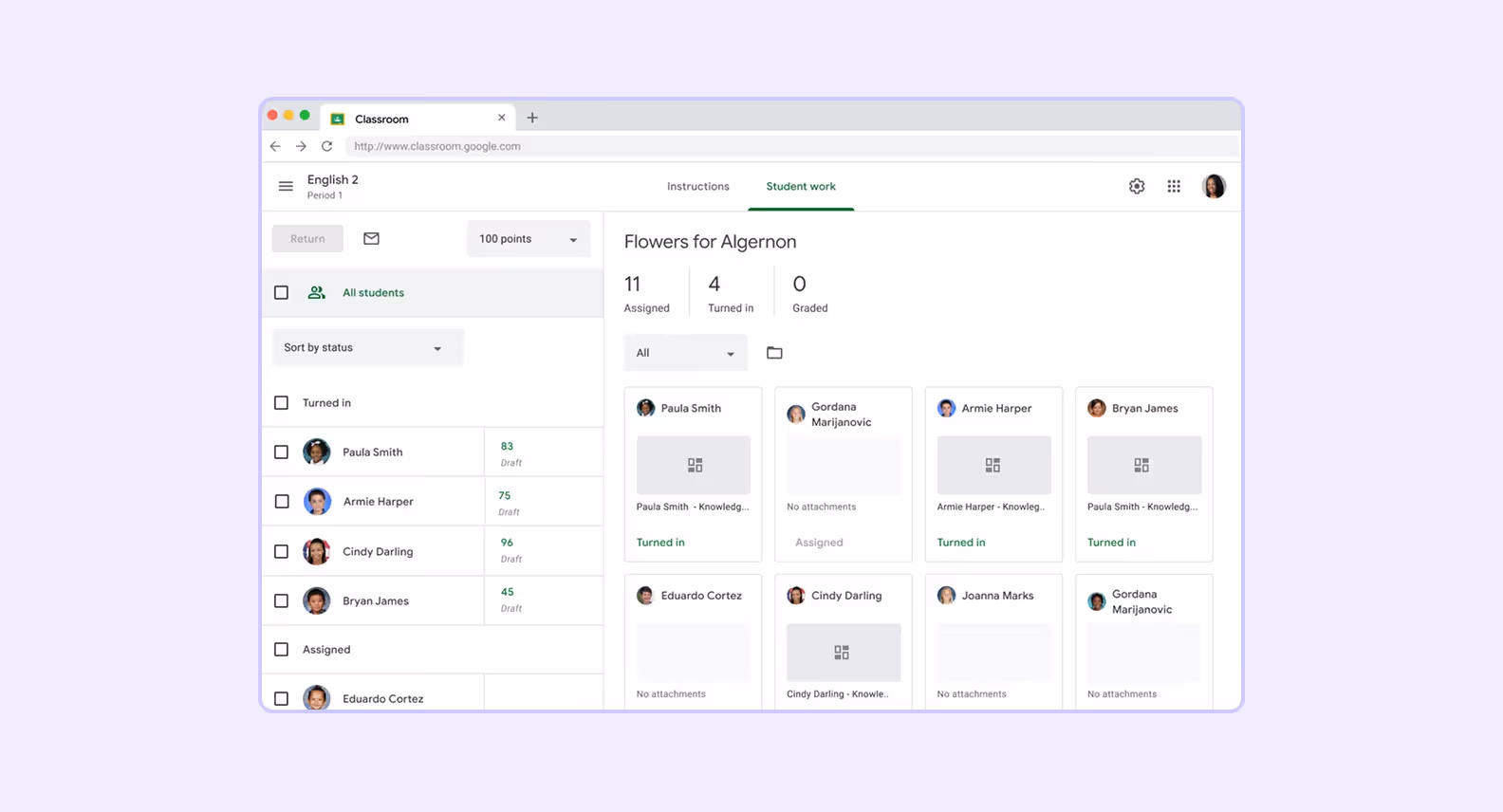This screenshot has height=812, width=1503.
Task: Edit Paula Smith's grade 83
Action: click(x=507, y=446)
